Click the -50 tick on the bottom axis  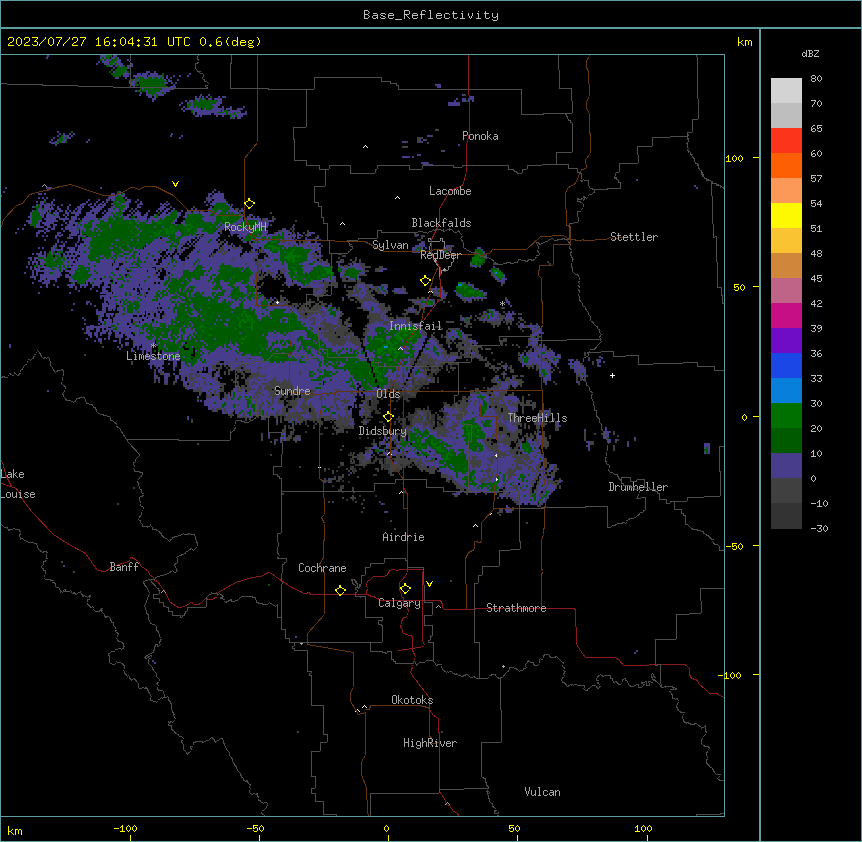coord(256,828)
